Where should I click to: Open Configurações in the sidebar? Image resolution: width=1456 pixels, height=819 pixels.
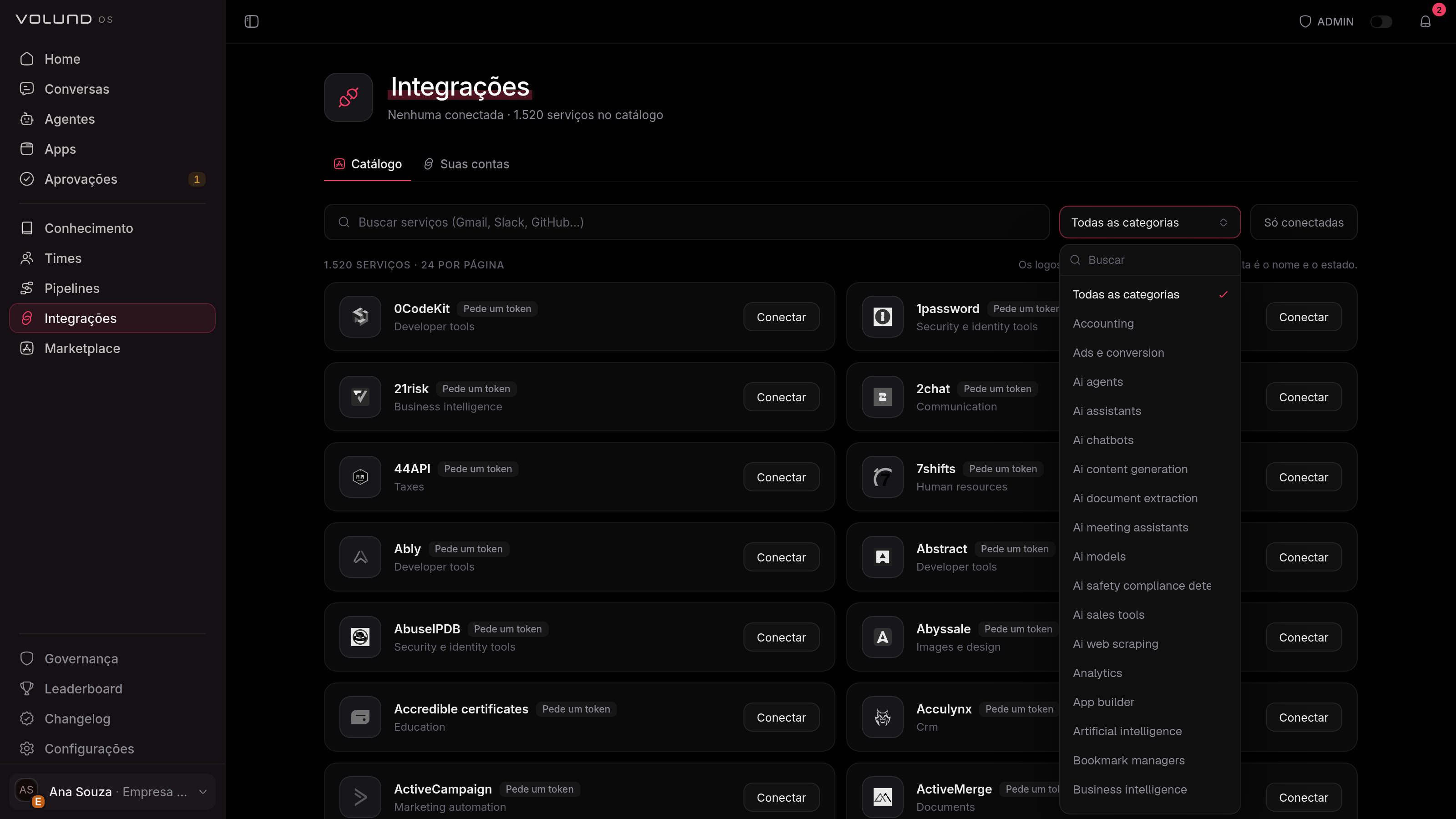112,748
